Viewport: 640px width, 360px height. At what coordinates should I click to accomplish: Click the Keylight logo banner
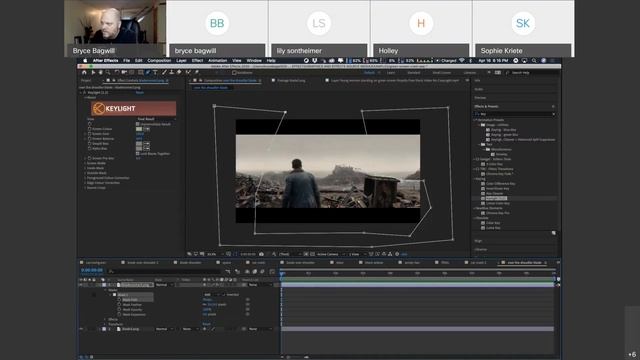pos(133,109)
